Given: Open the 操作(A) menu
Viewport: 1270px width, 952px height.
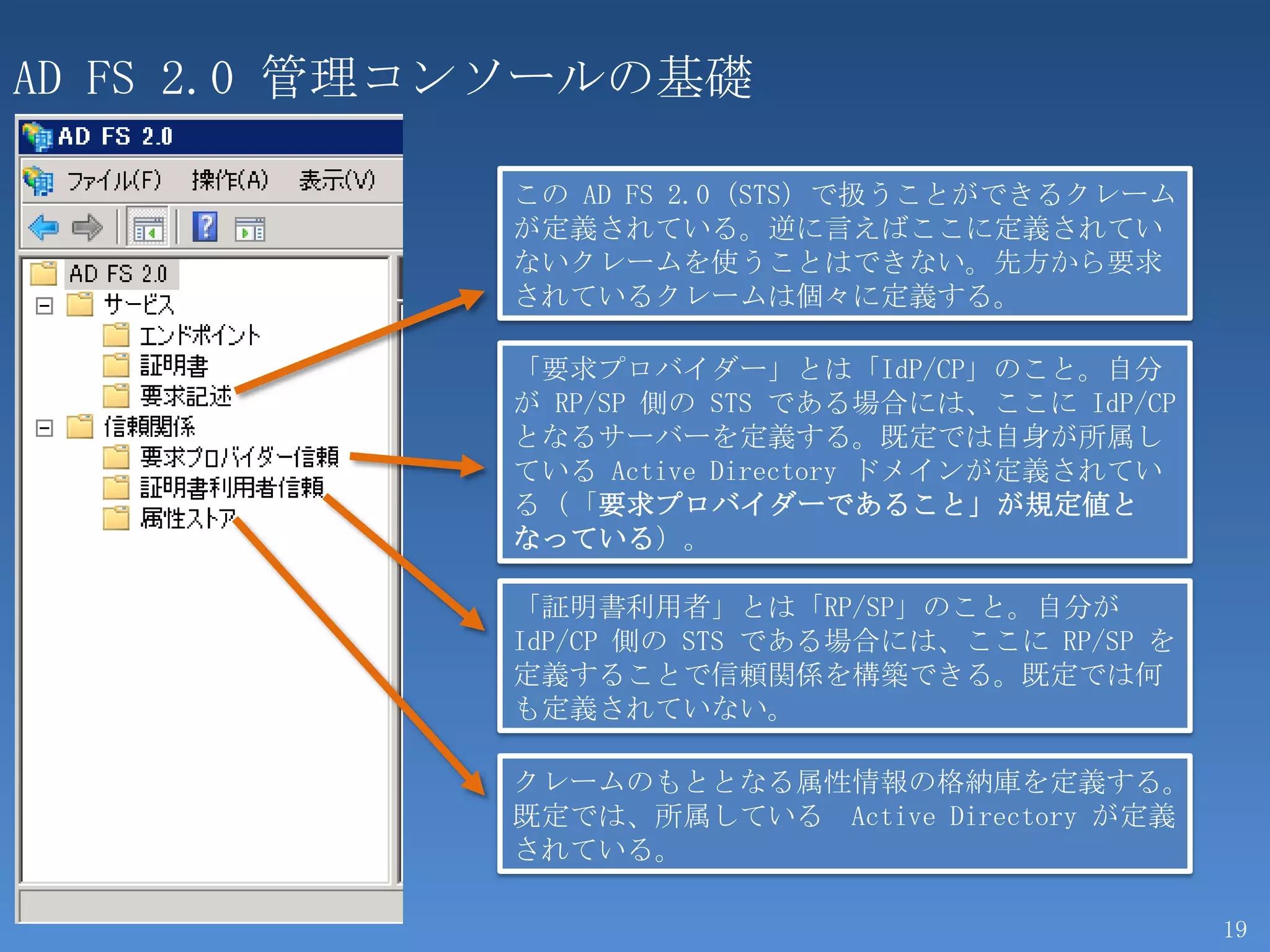Looking at the screenshot, I should [x=229, y=181].
